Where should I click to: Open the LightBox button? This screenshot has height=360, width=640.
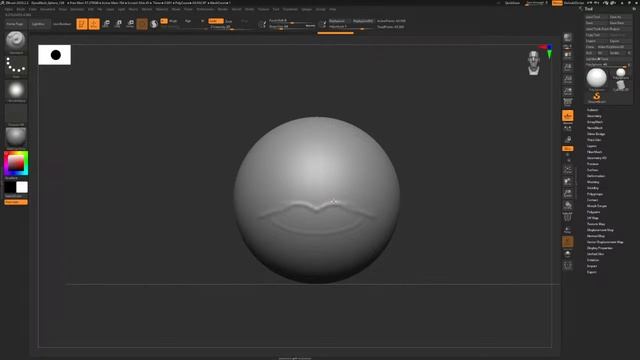(39, 24)
